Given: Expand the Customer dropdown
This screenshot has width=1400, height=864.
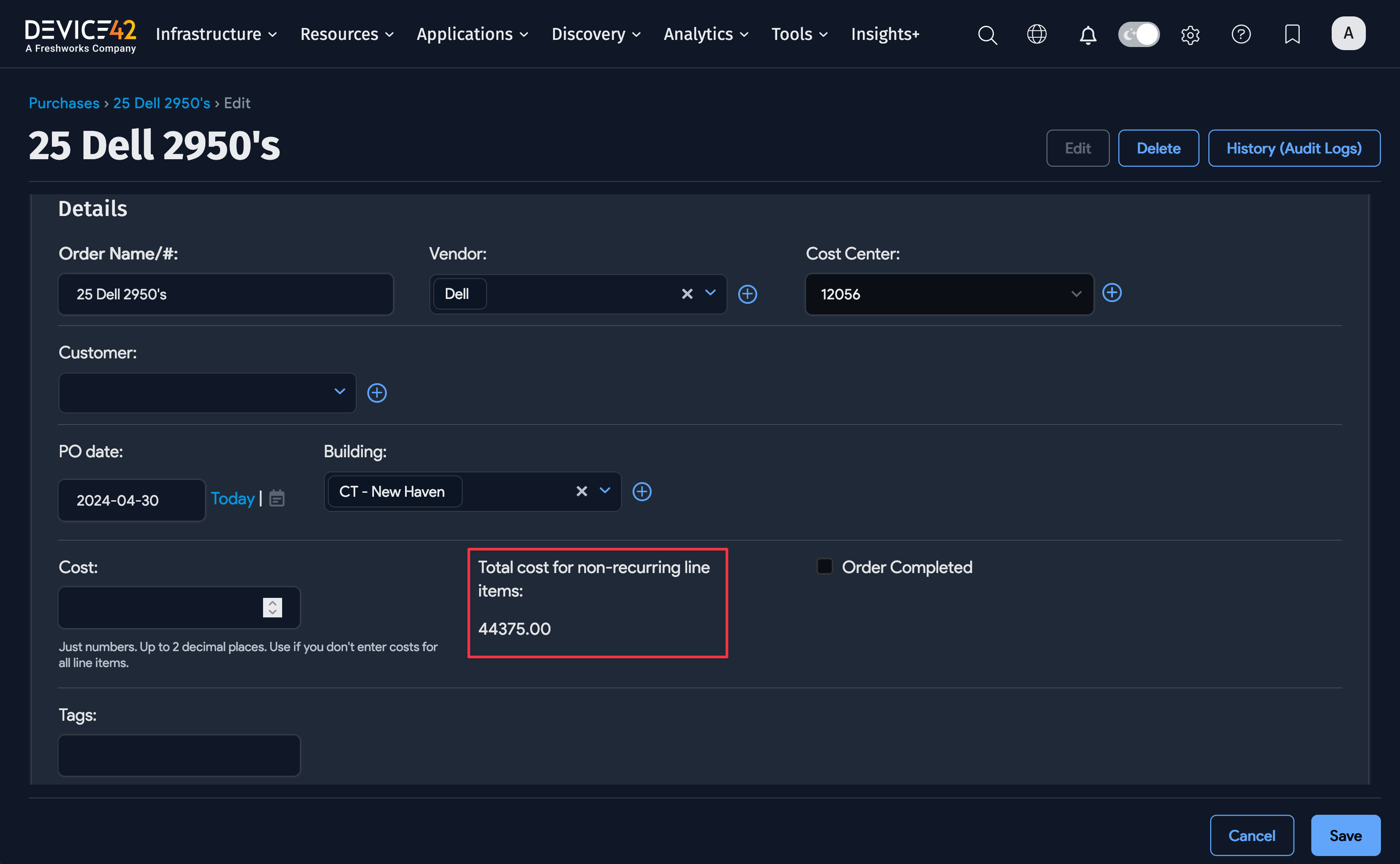Looking at the screenshot, I should point(339,392).
